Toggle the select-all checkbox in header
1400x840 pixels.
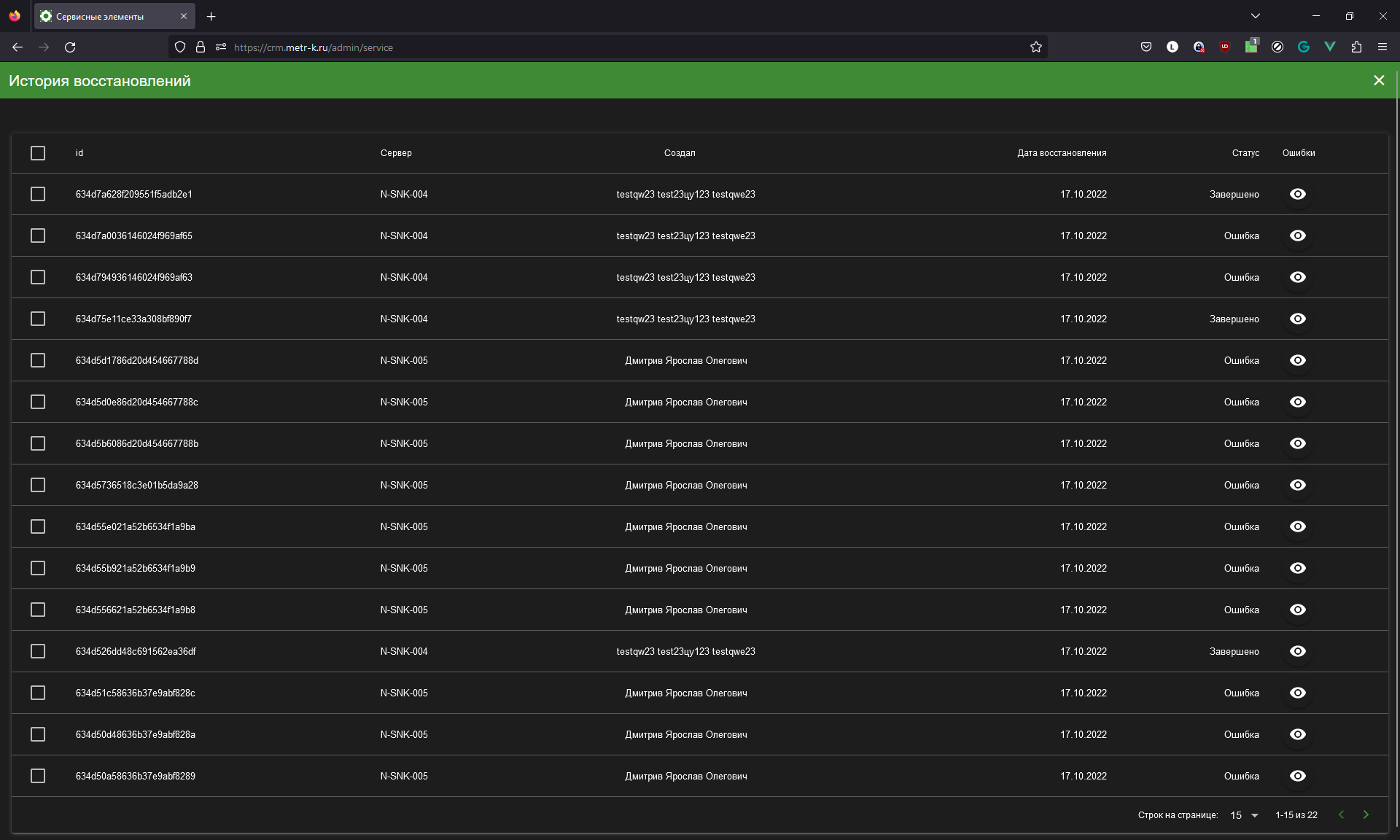(38, 153)
